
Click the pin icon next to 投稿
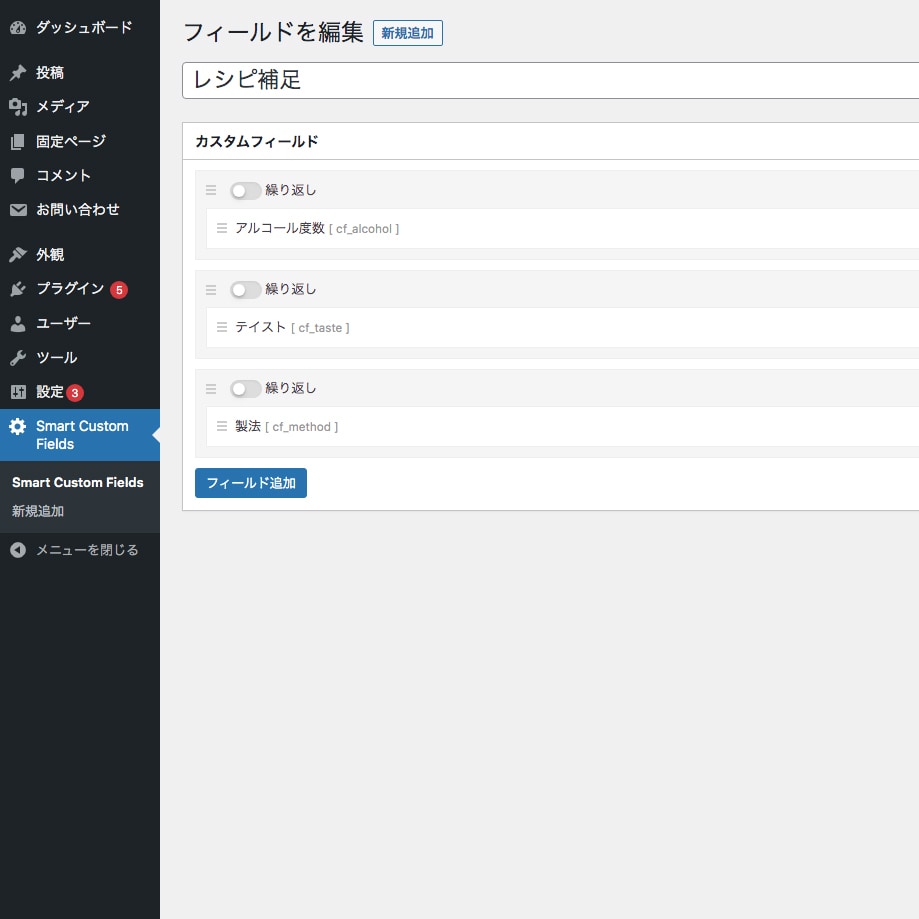pyautogui.click(x=18, y=73)
